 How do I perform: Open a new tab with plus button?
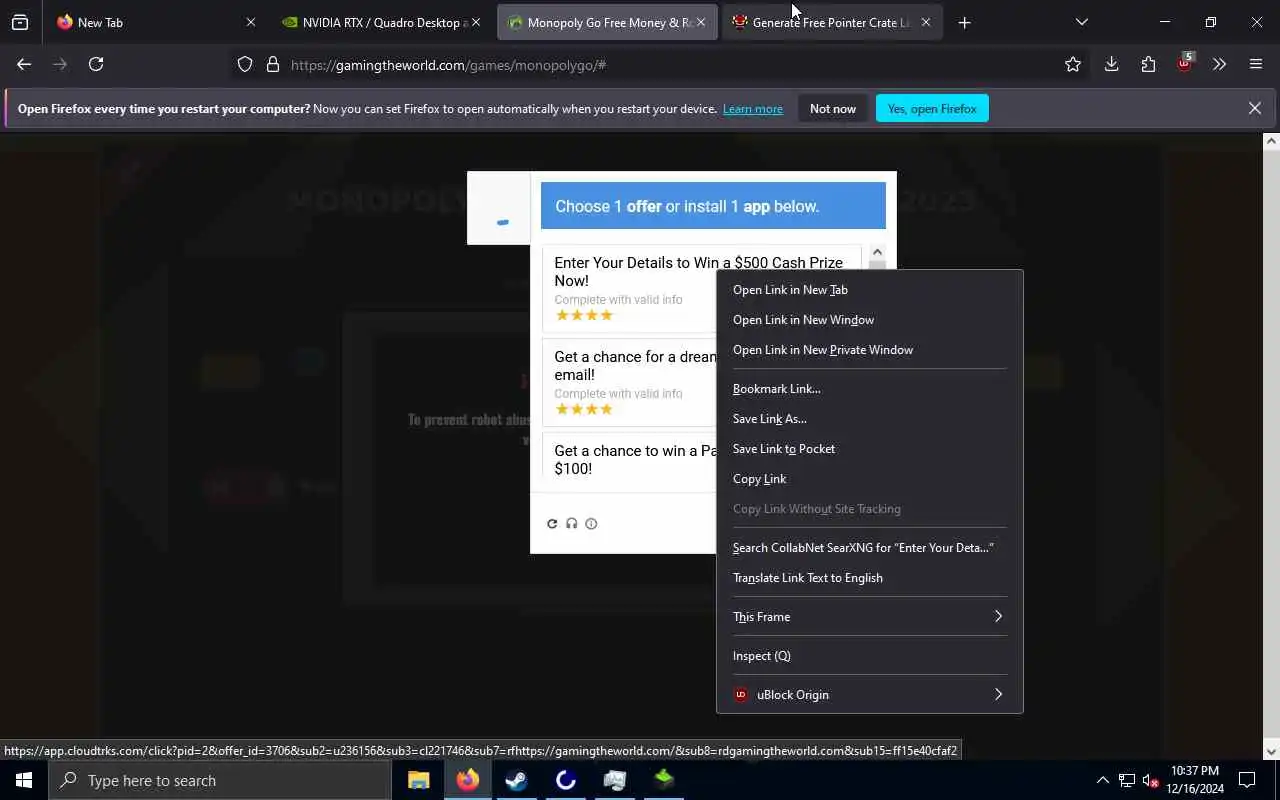[964, 22]
